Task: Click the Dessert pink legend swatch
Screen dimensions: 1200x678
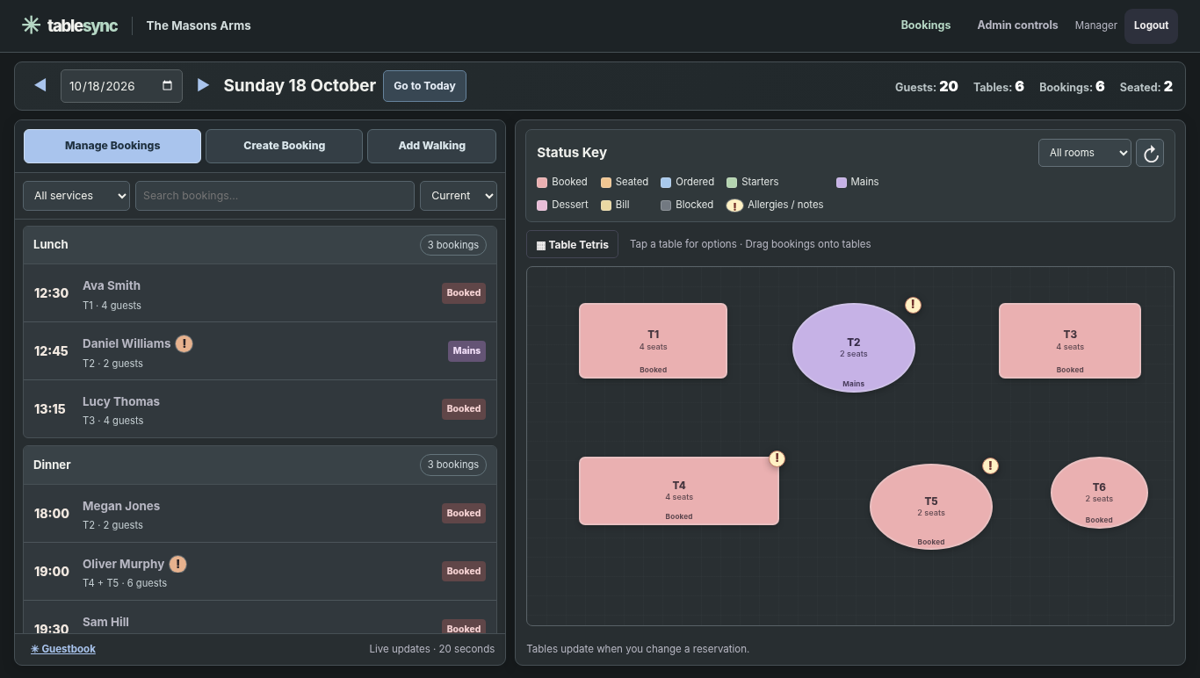Action: pos(542,205)
